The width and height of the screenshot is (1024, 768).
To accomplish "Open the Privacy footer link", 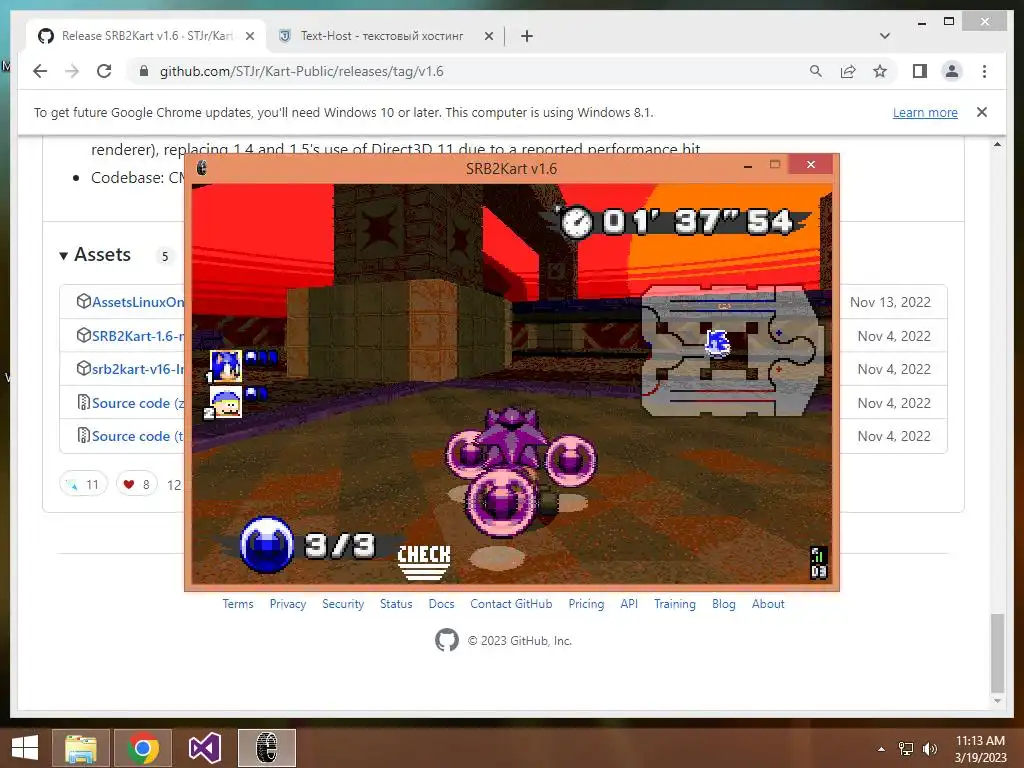I will point(288,604).
